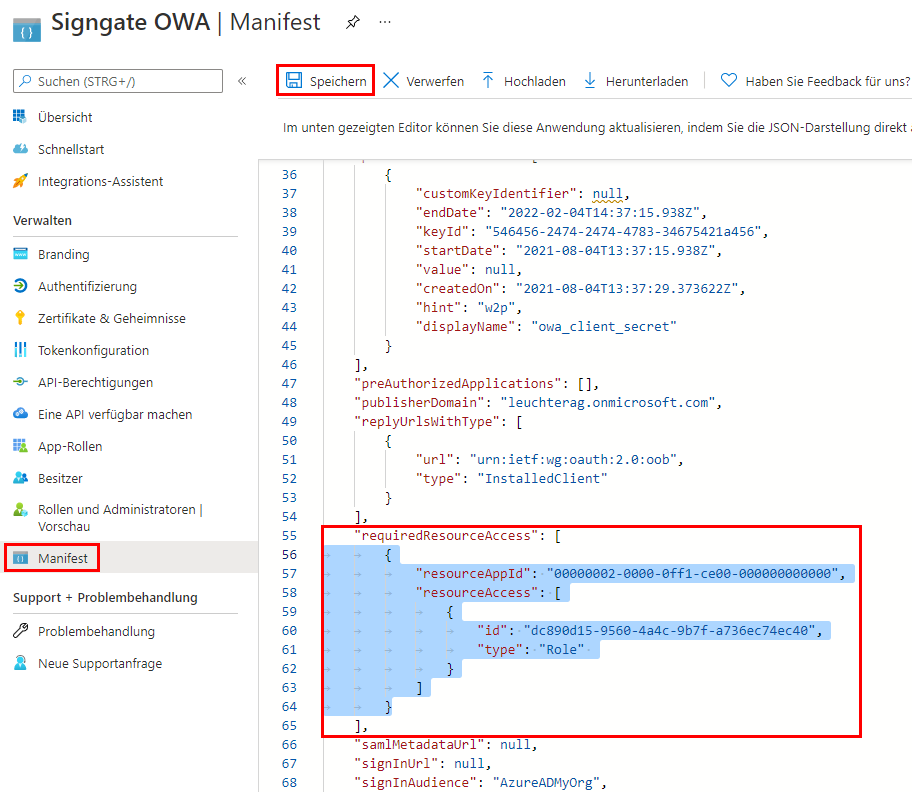
Task: Click the Verwerfen X icon
Action: pos(391,80)
